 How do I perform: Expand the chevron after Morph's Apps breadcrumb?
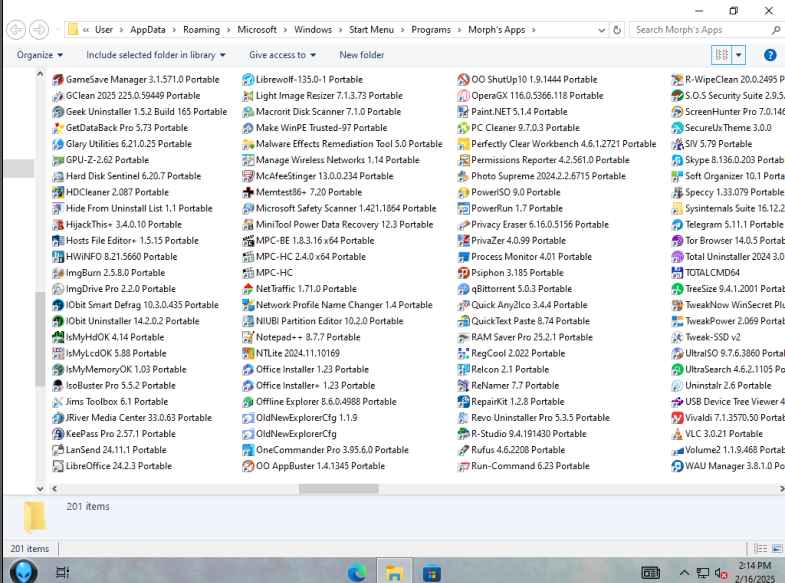click(534, 30)
